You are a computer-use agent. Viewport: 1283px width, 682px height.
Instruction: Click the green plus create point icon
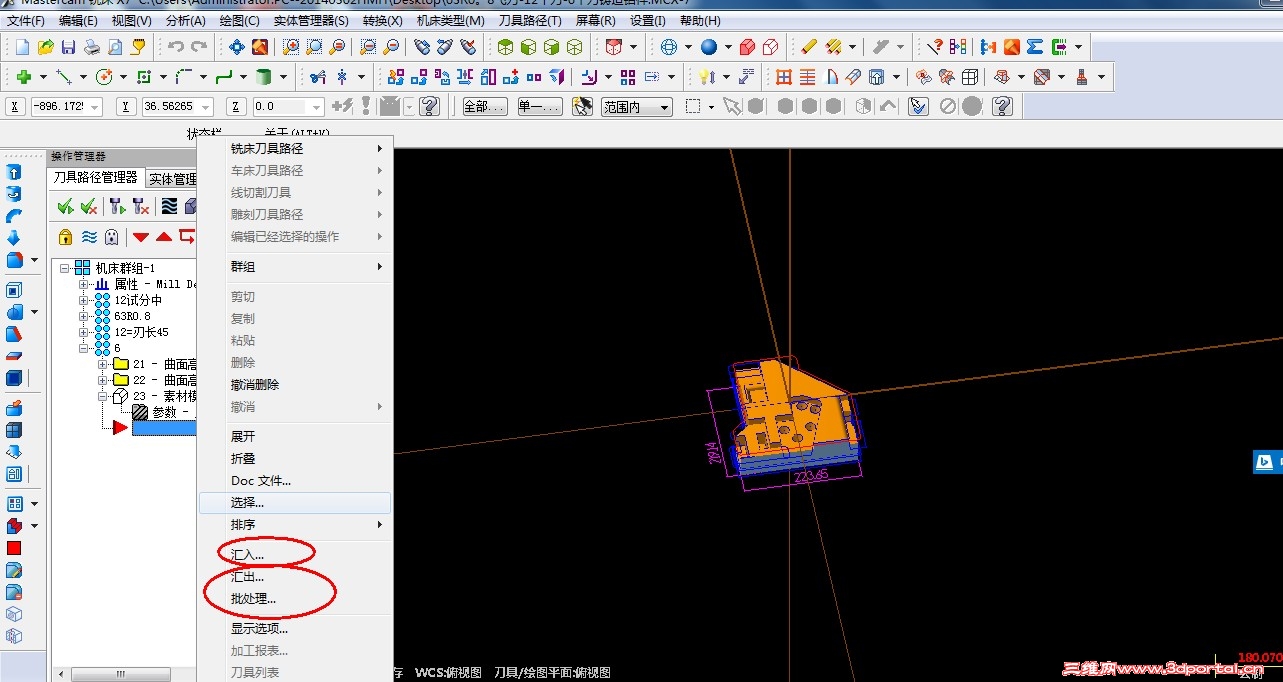tap(23, 76)
